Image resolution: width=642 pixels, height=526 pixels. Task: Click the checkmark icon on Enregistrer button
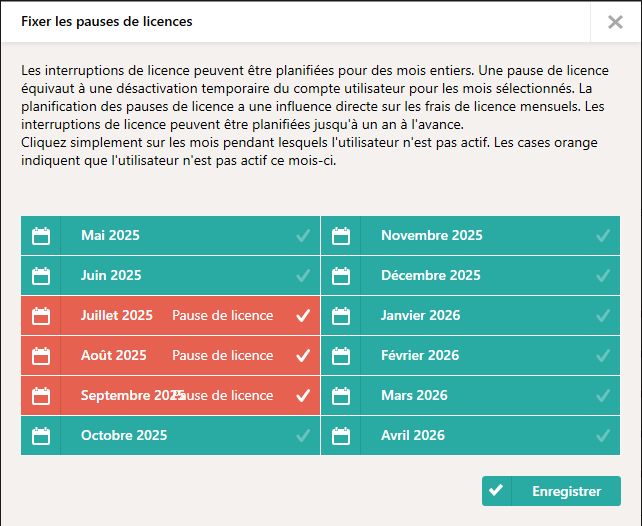496,490
